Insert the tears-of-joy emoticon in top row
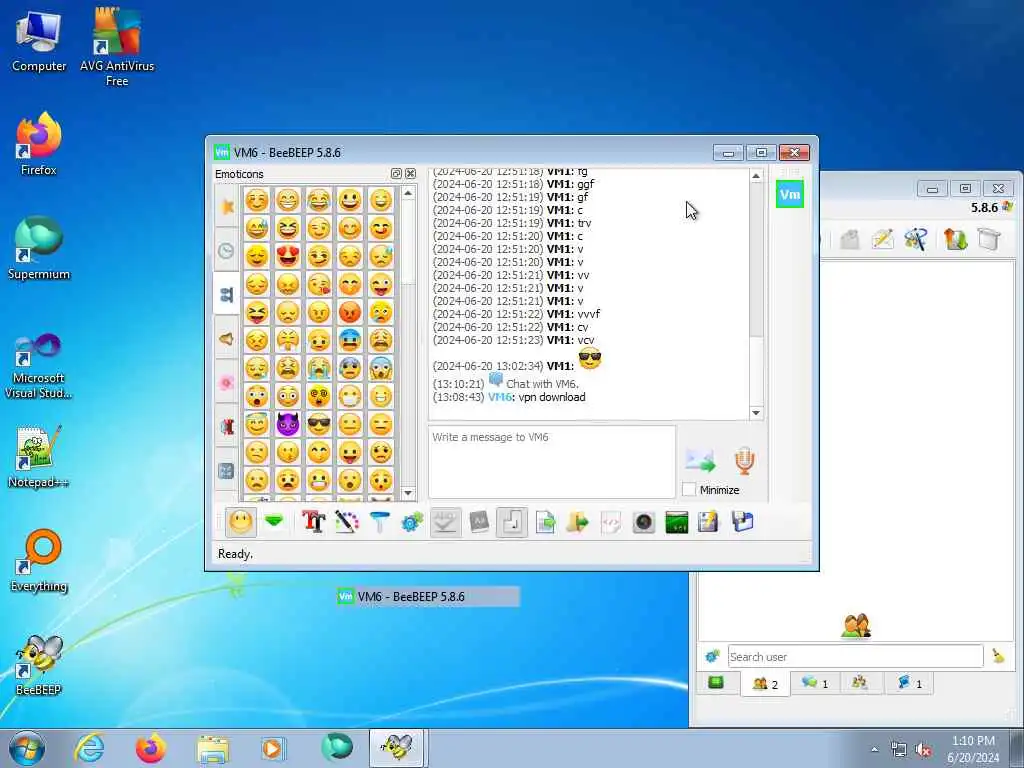The image size is (1024, 768). tap(319, 200)
